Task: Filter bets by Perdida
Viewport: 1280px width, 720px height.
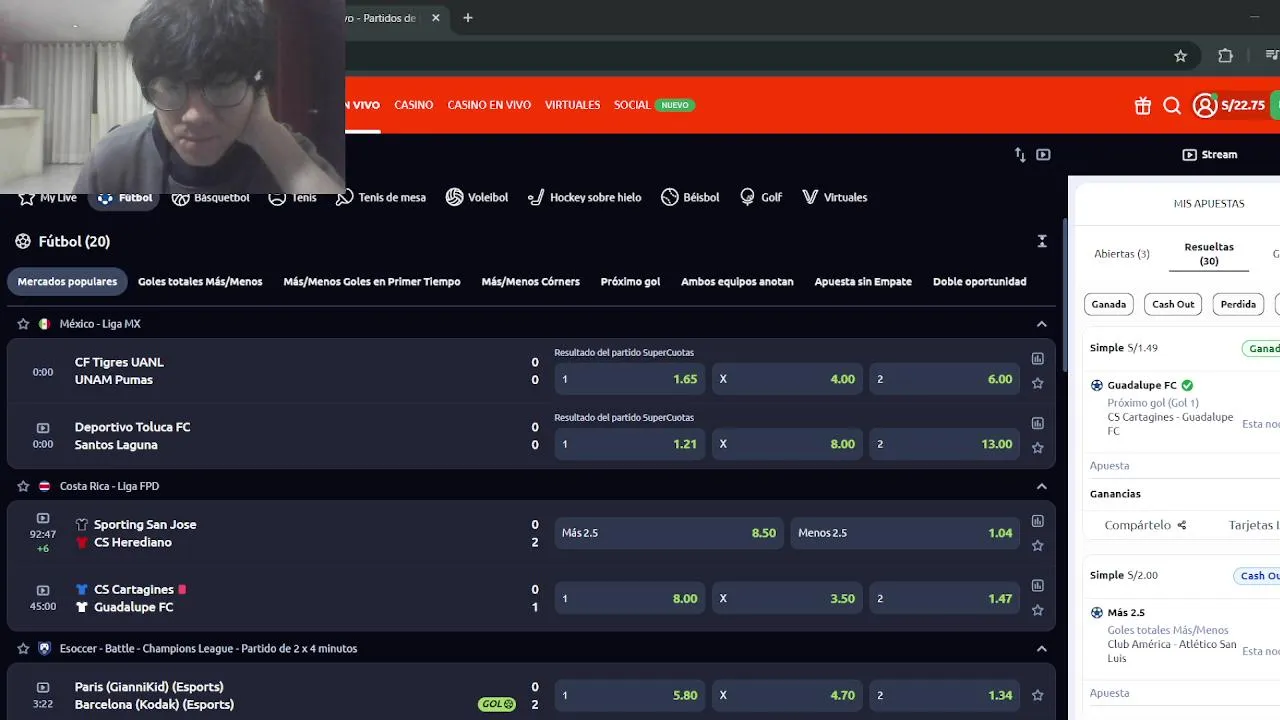Action: click(x=1238, y=304)
